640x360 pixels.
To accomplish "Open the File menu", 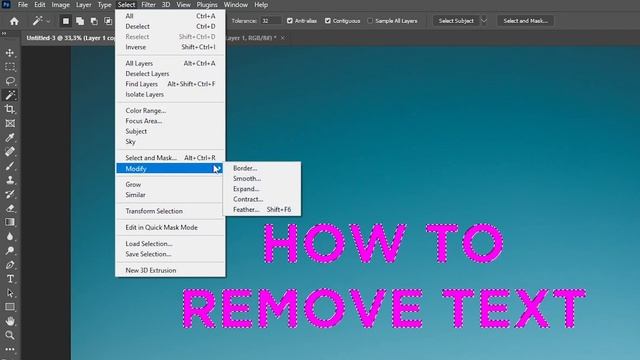I will tap(23, 5).
